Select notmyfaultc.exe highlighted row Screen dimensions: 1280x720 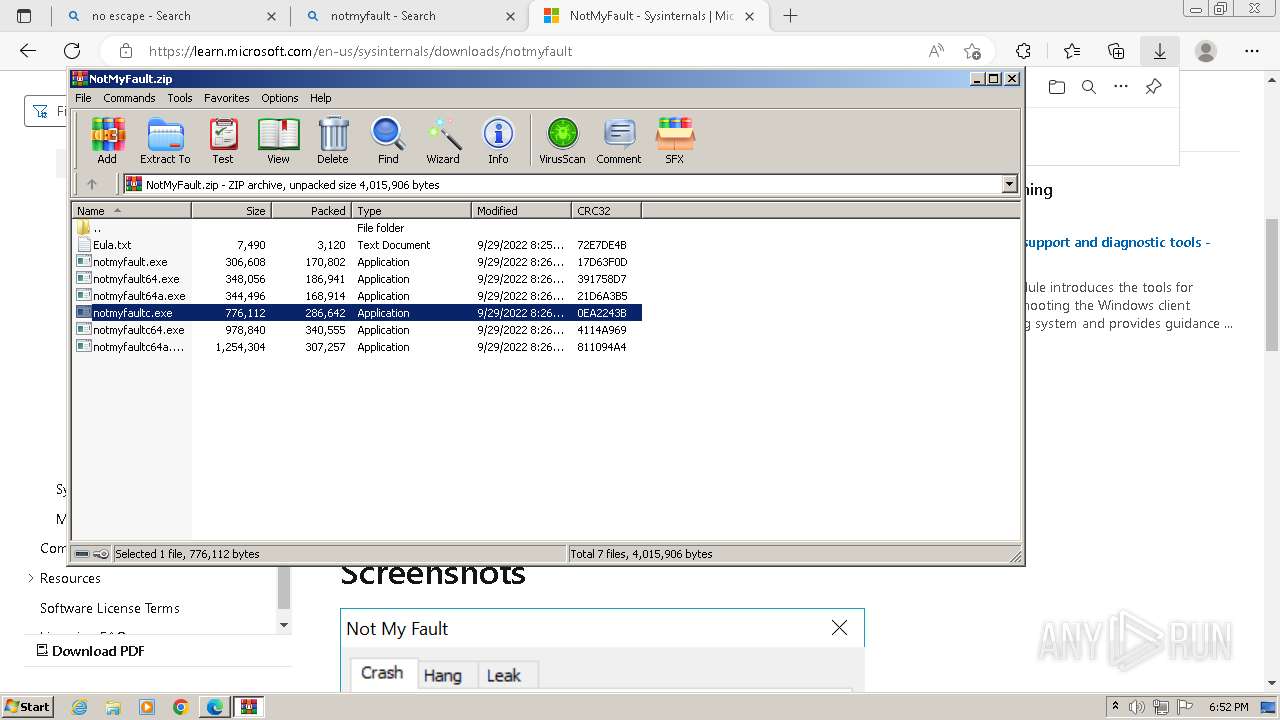pyautogui.click(x=357, y=313)
